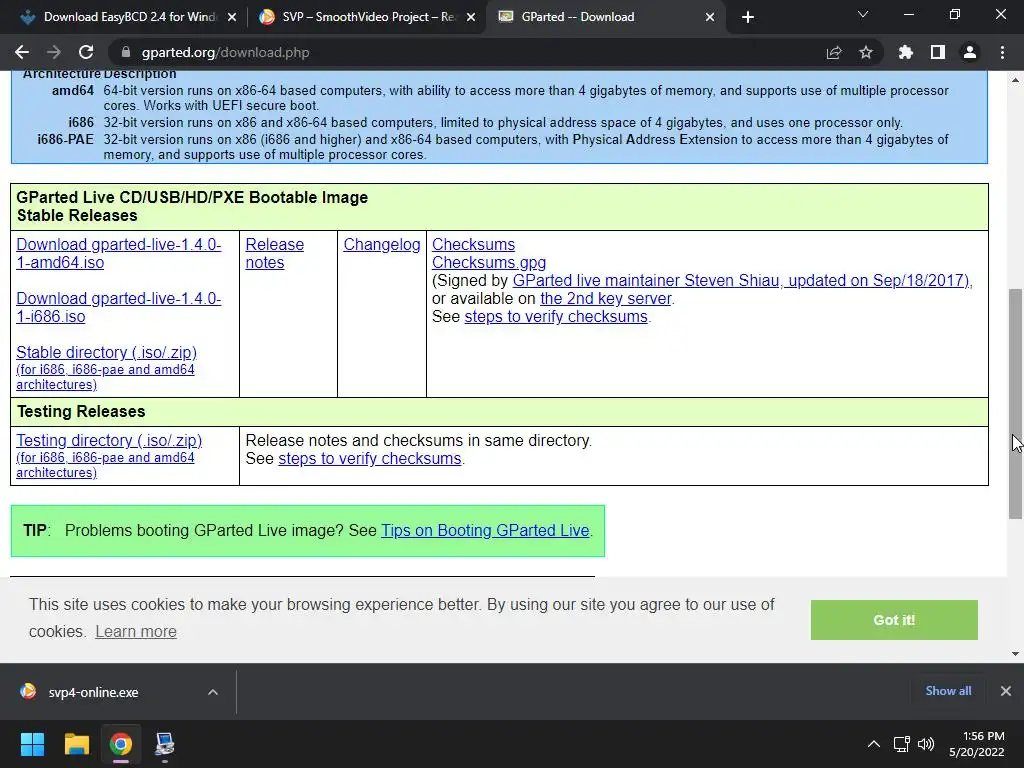Show hidden system tray icons
This screenshot has width=1024, height=768.
(873, 744)
